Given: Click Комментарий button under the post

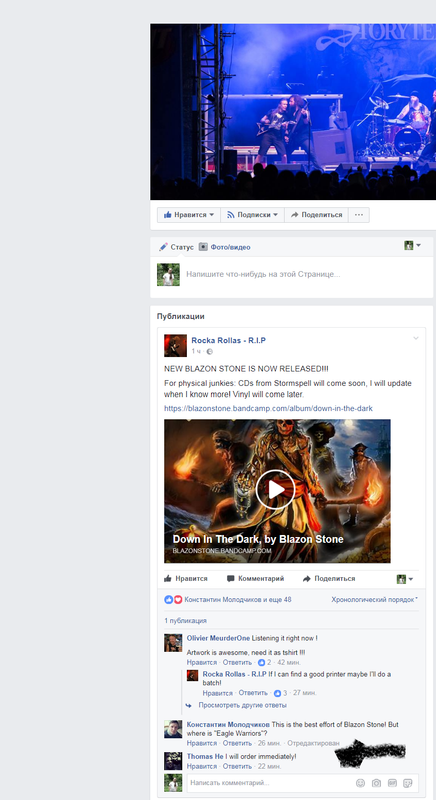Looking at the screenshot, I should click(x=255, y=579).
